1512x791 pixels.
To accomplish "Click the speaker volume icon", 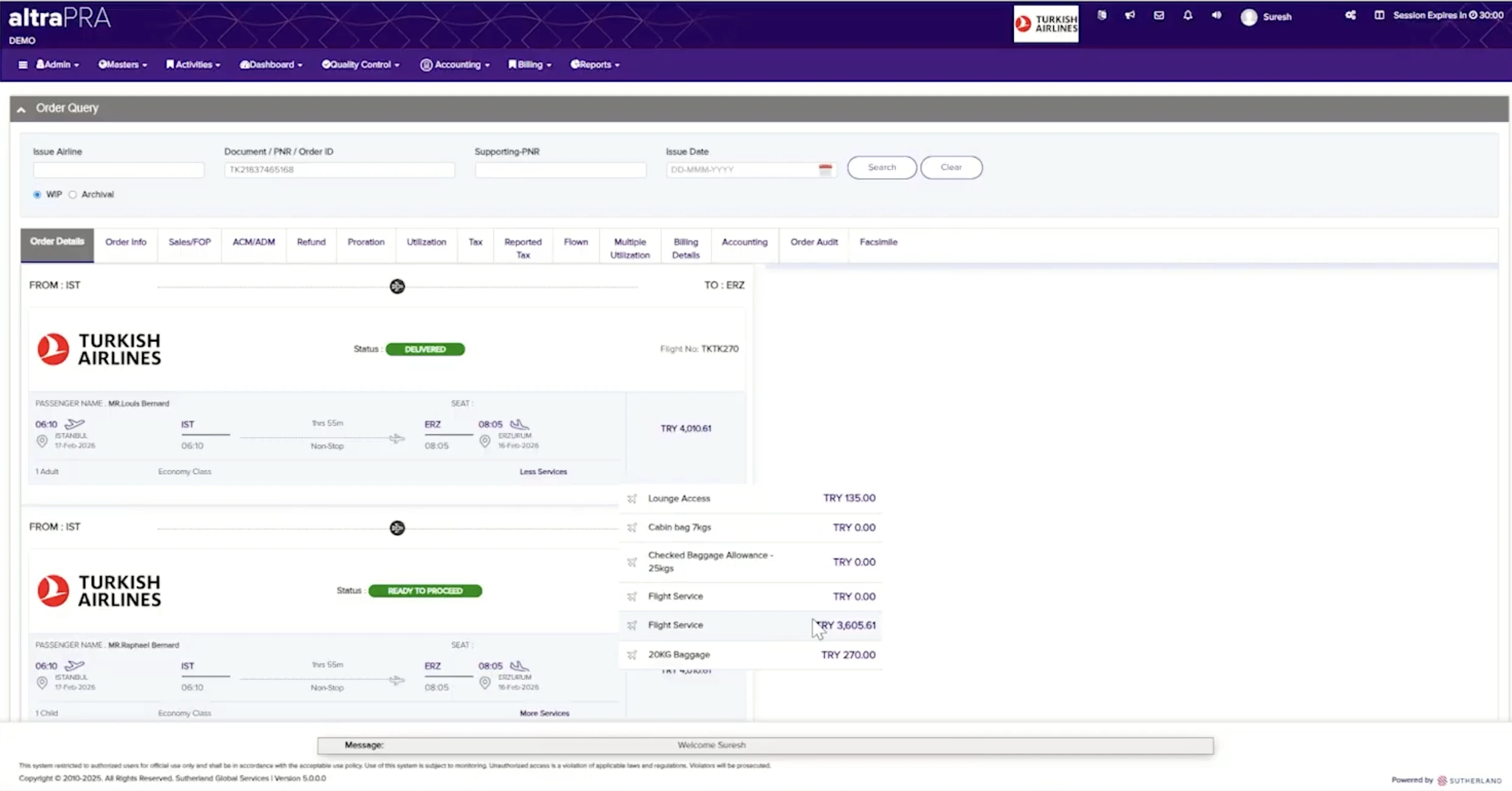I will tap(1216, 16).
